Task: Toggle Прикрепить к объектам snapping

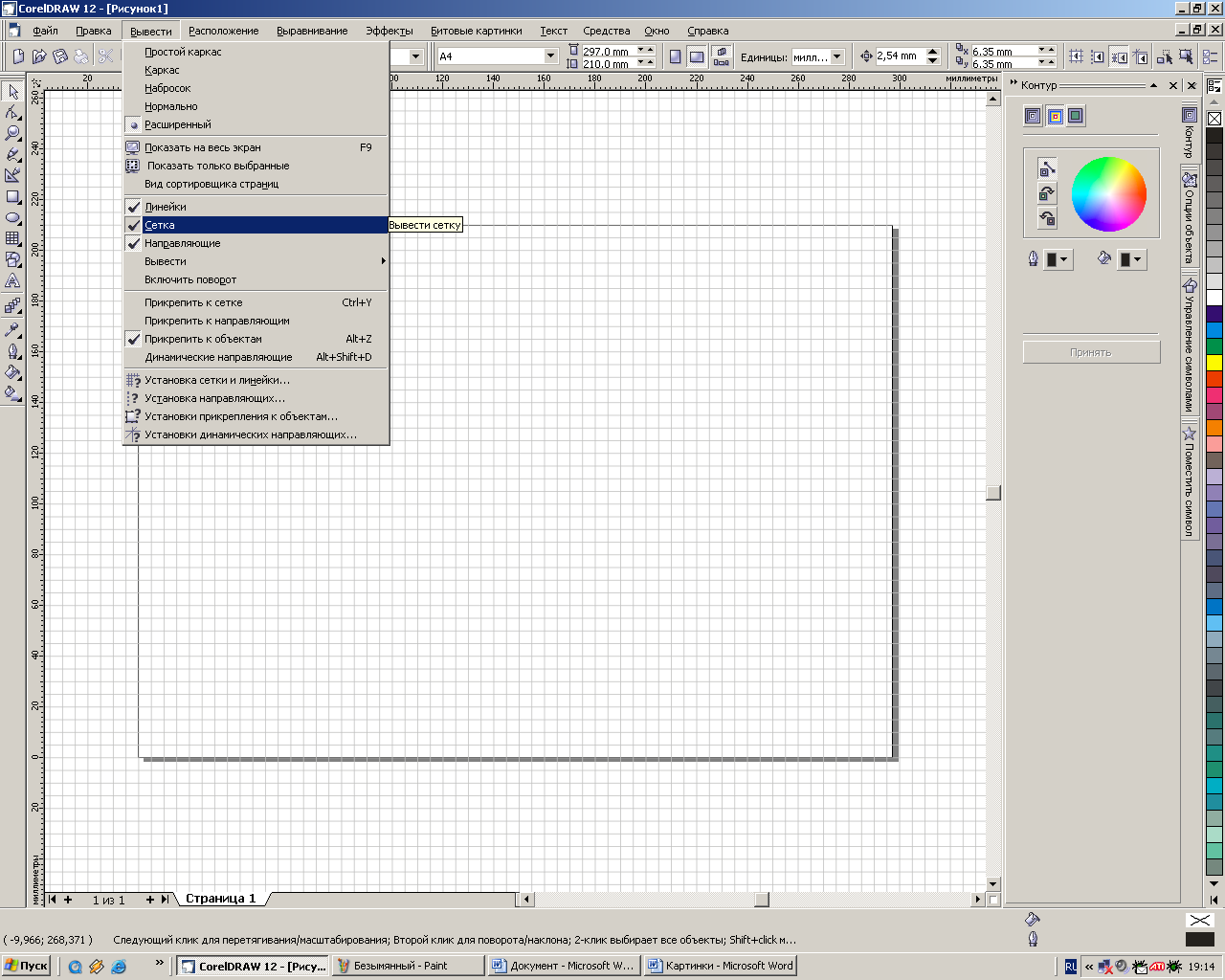Action: pos(256,339)
